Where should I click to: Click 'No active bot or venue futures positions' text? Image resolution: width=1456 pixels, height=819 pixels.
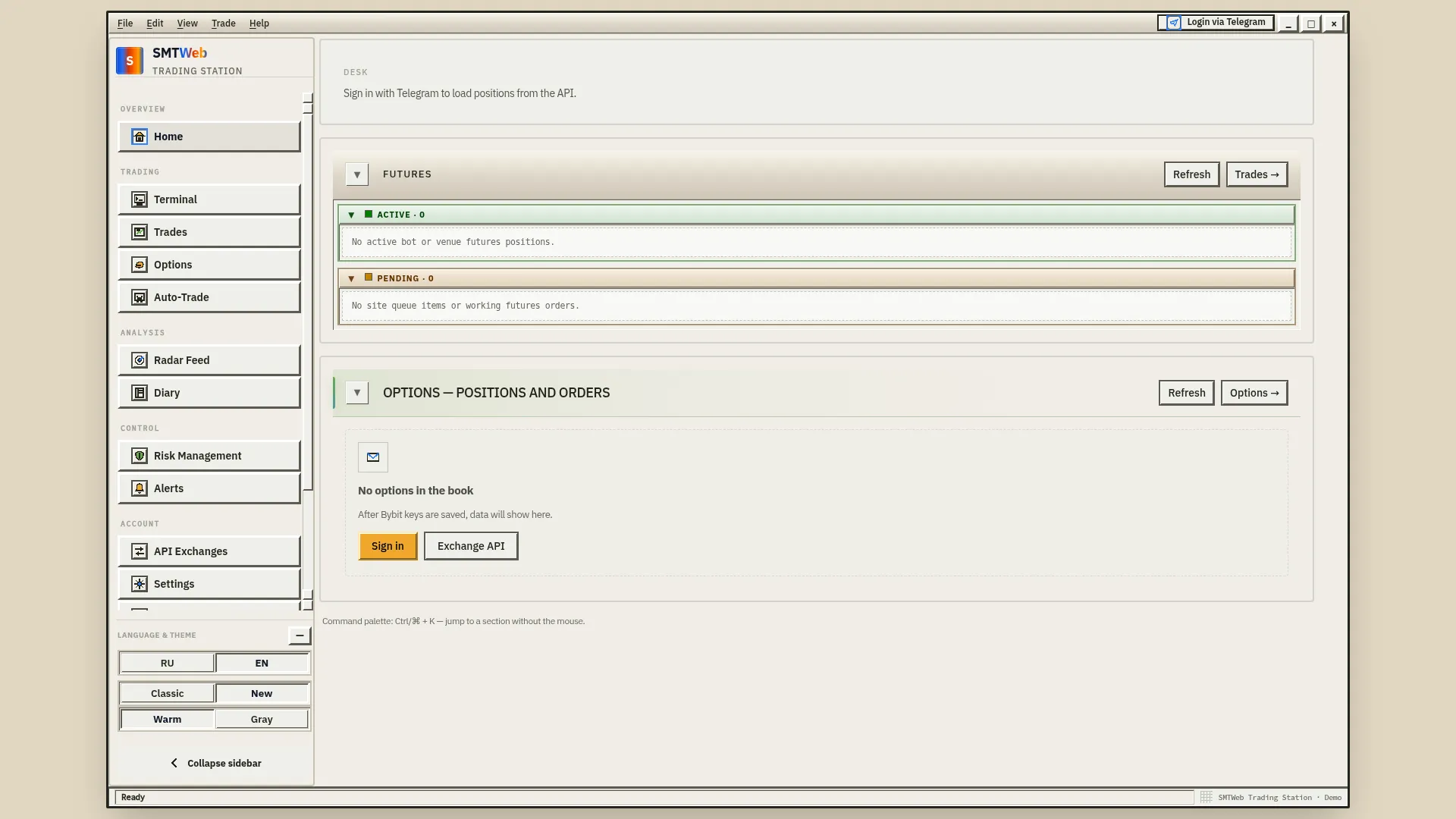pos(453,242)
